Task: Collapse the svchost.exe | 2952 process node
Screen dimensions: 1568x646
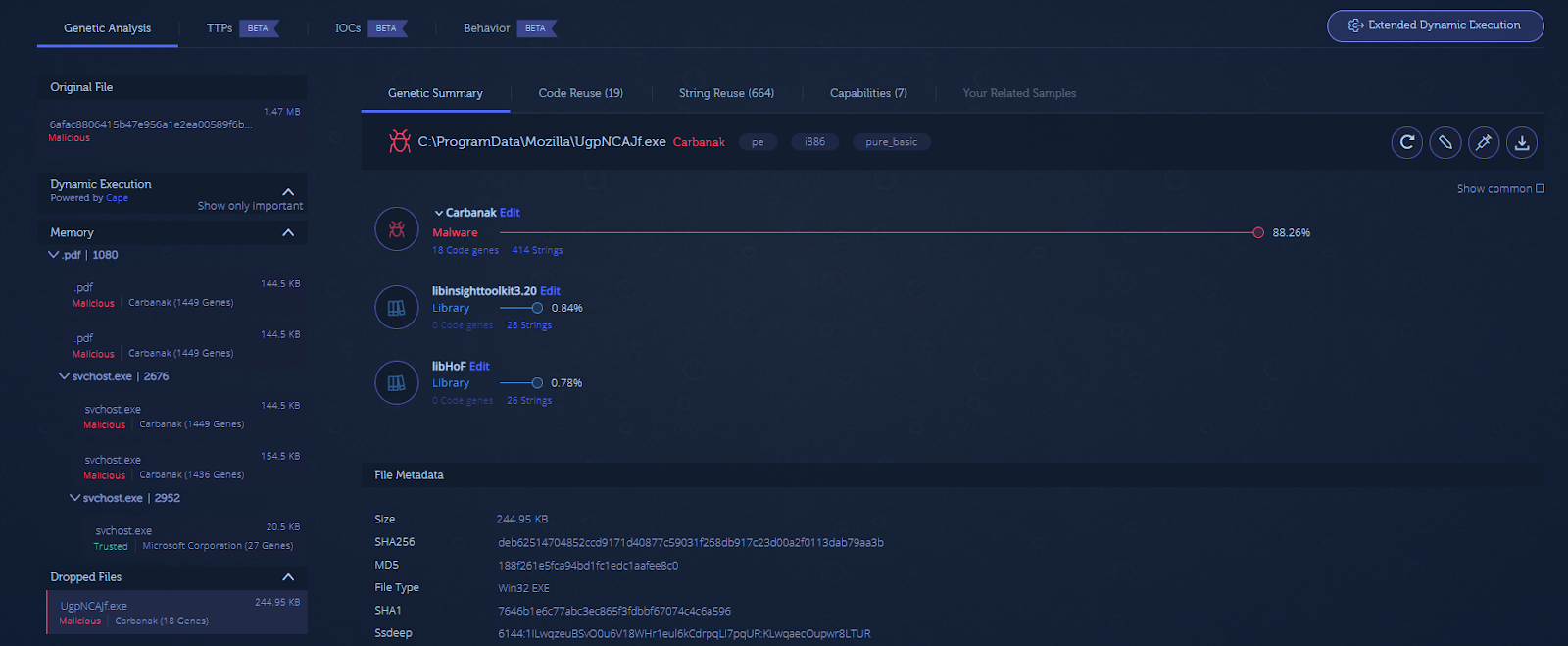Action: (74, 498)
